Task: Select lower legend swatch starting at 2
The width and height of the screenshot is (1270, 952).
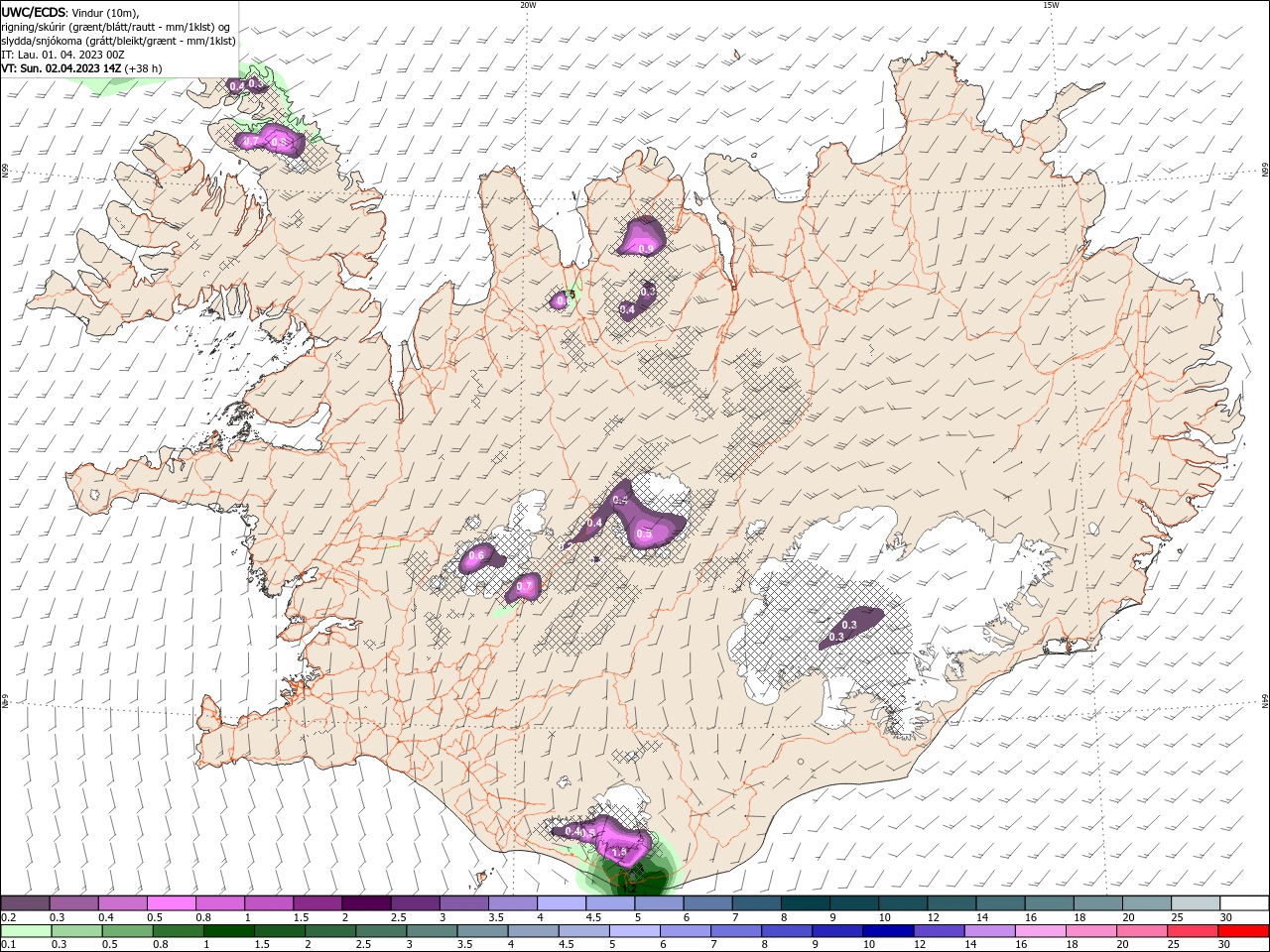Action: [331, 931]
